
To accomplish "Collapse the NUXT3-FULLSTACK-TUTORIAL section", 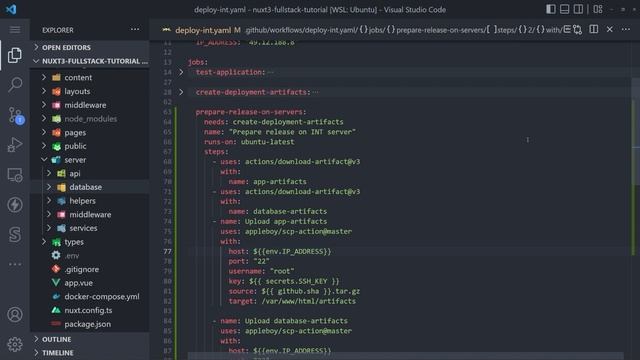I will (90, 61).
